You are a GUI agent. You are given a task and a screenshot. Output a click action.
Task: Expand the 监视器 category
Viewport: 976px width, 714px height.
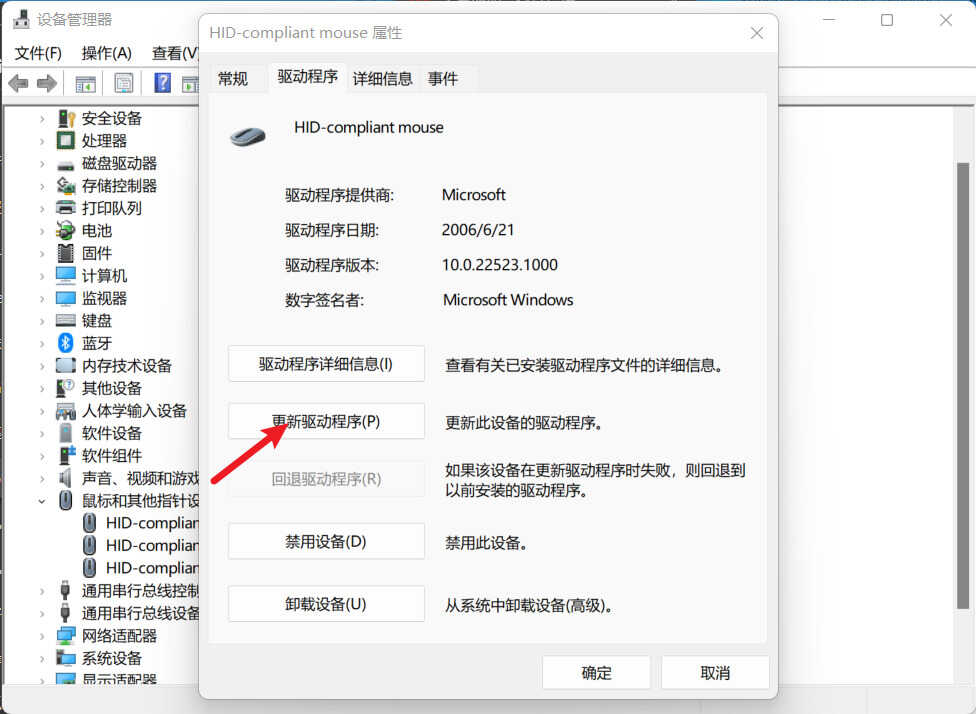pos(42,298)
